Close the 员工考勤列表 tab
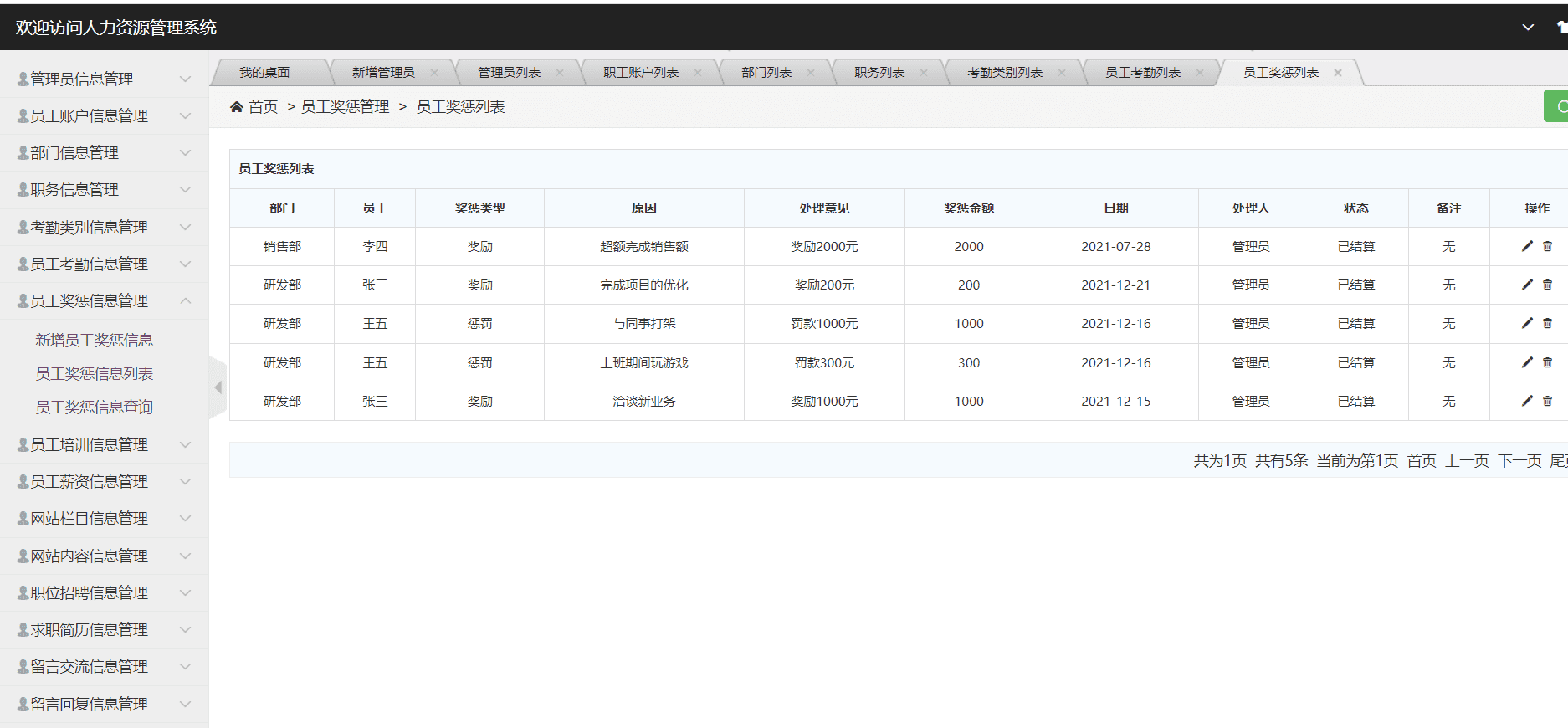The width and height of the screenshot is (1568, 728). click(x=1200, y=73)
